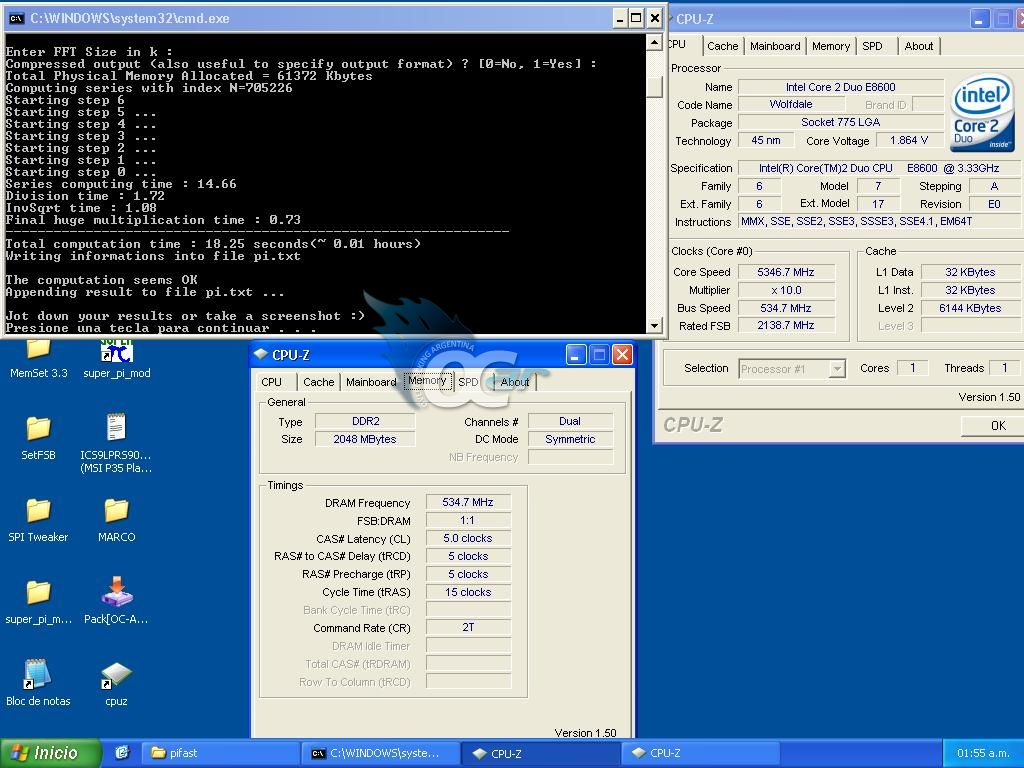Open the SetFSB folder on desktop

(x=38, y=428)
